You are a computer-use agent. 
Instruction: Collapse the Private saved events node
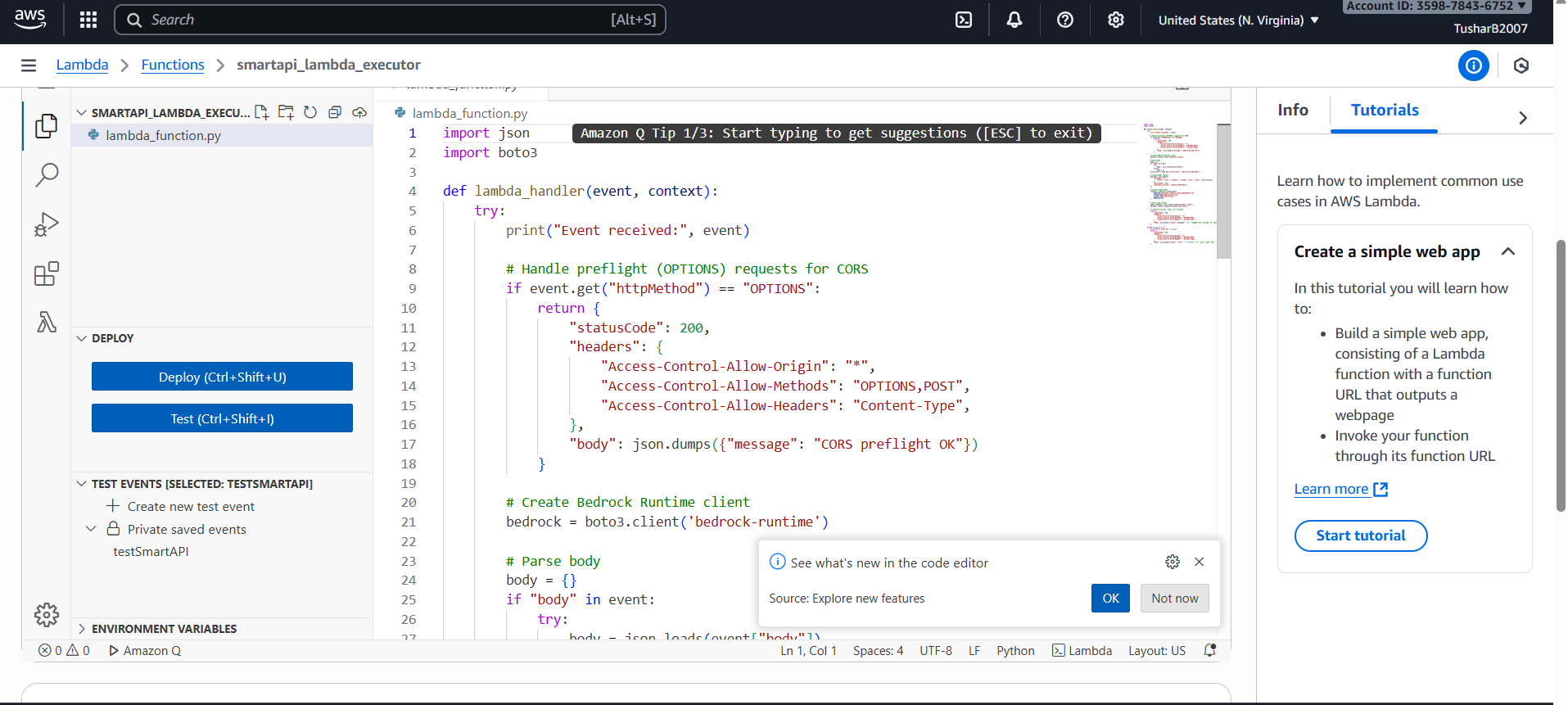[x=91, y=529]
